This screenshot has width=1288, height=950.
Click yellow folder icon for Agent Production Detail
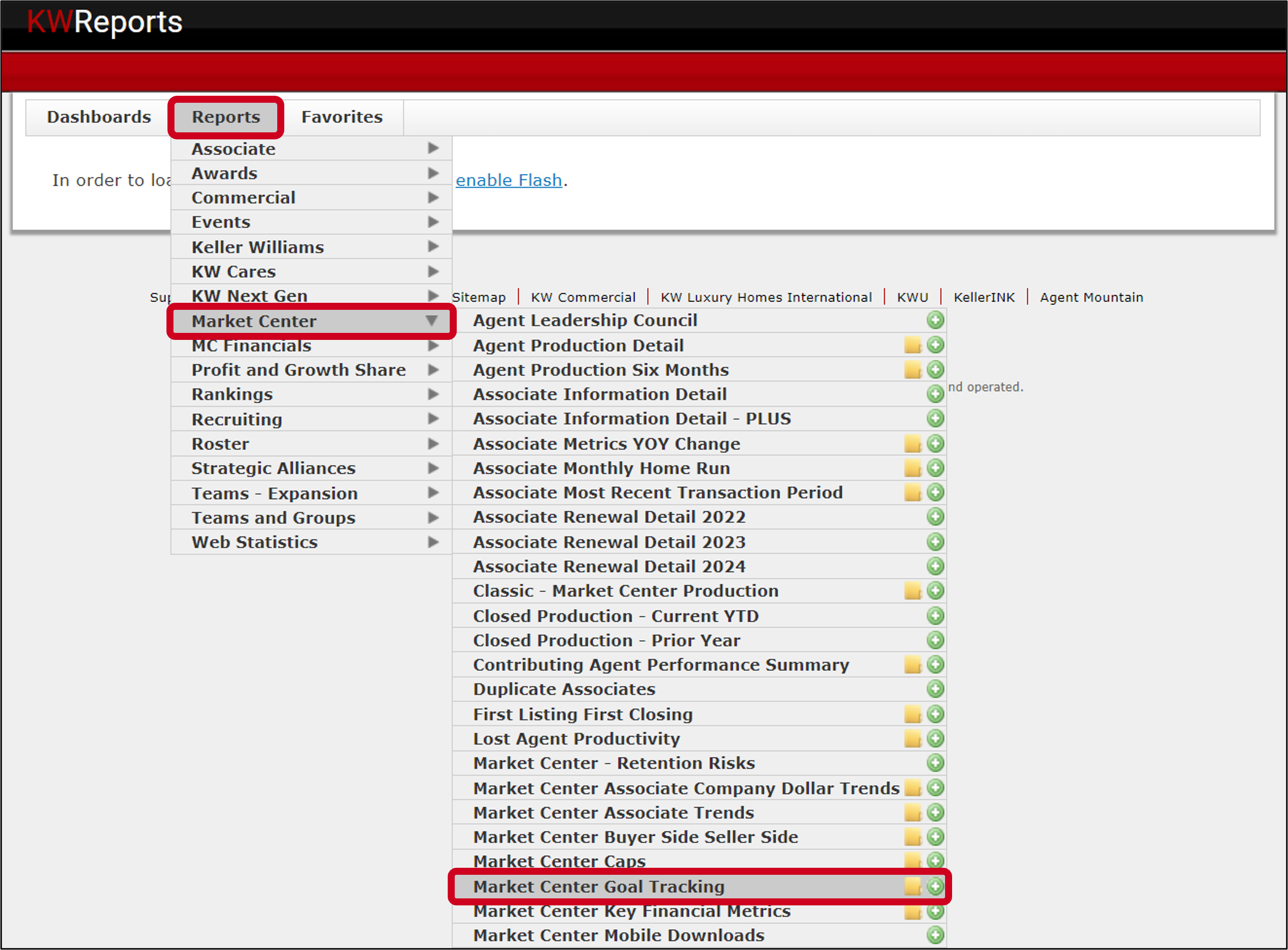click(912, 345)
